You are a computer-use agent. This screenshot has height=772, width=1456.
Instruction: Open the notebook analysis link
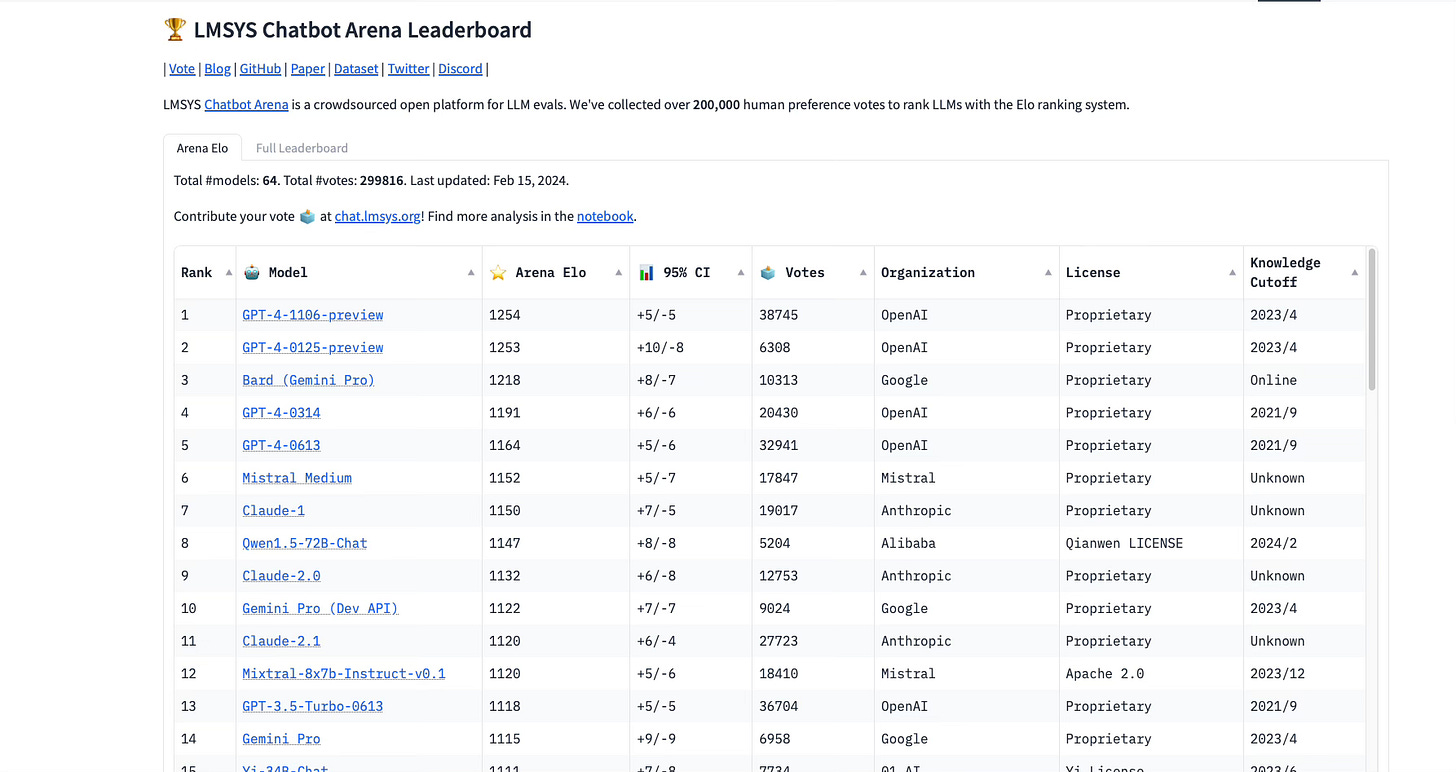coord(605,216)
